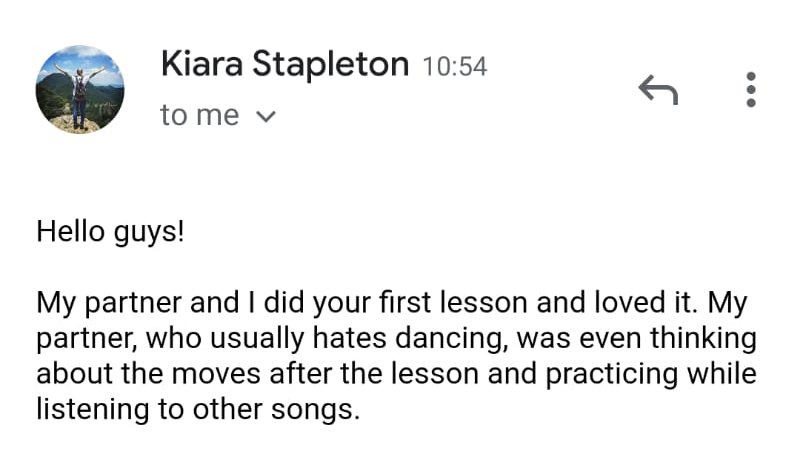Open the three-dot more options menu

coord(751,90)
